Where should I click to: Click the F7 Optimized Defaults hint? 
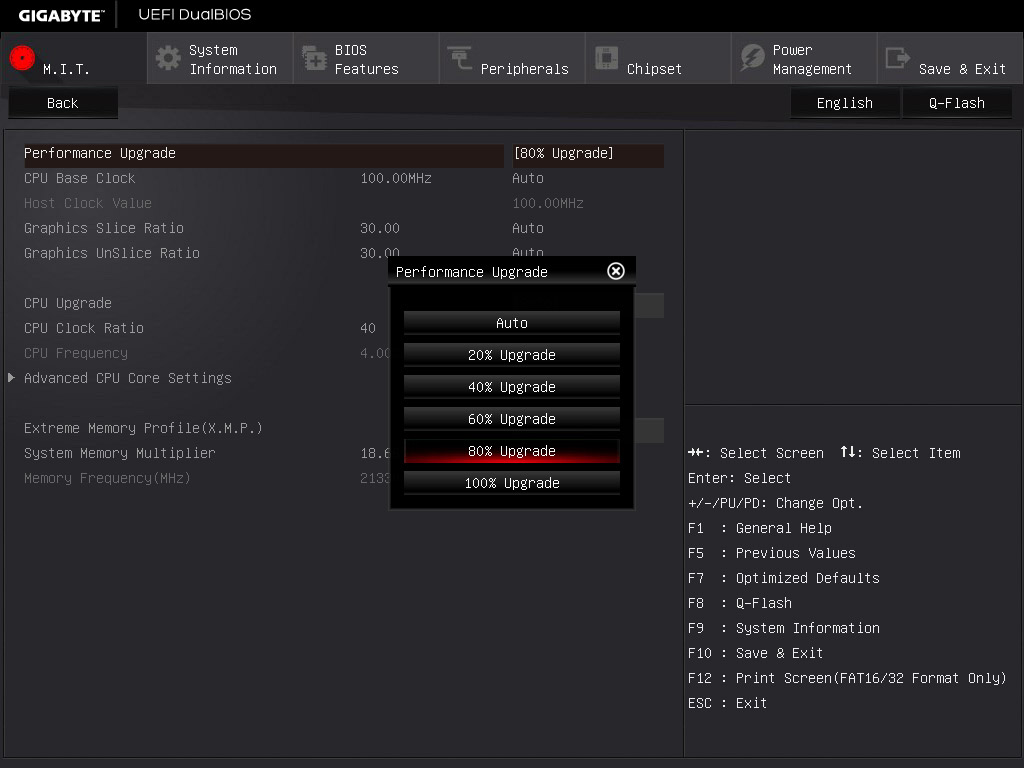[x=784, y=578]
